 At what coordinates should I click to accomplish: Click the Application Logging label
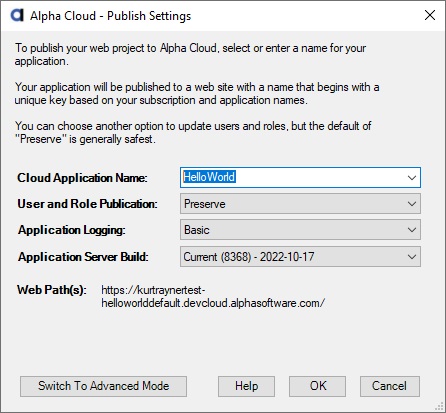pos(72,230)
